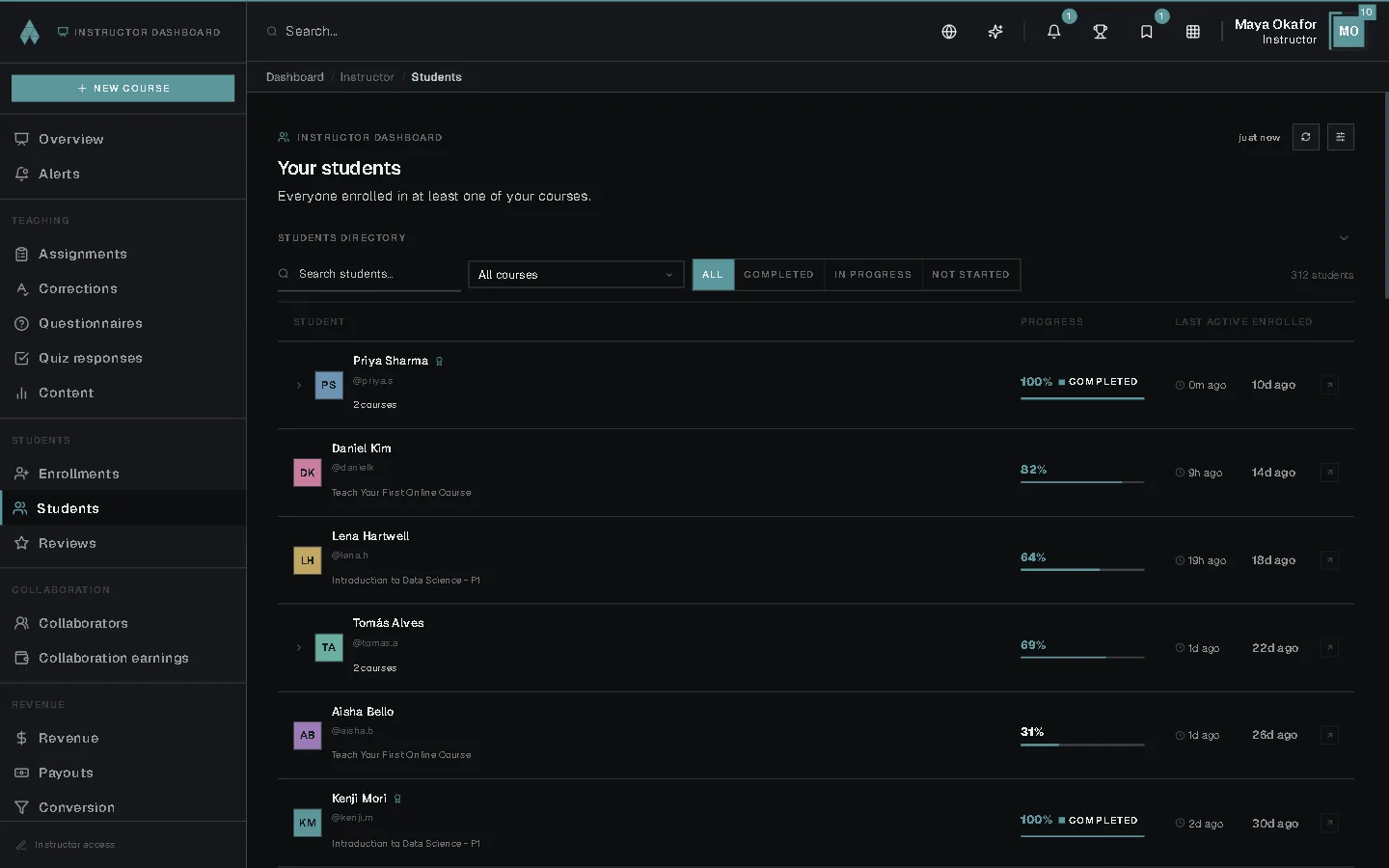
Task: Click the app logo in sidebar
Action: tap(30, 32)
